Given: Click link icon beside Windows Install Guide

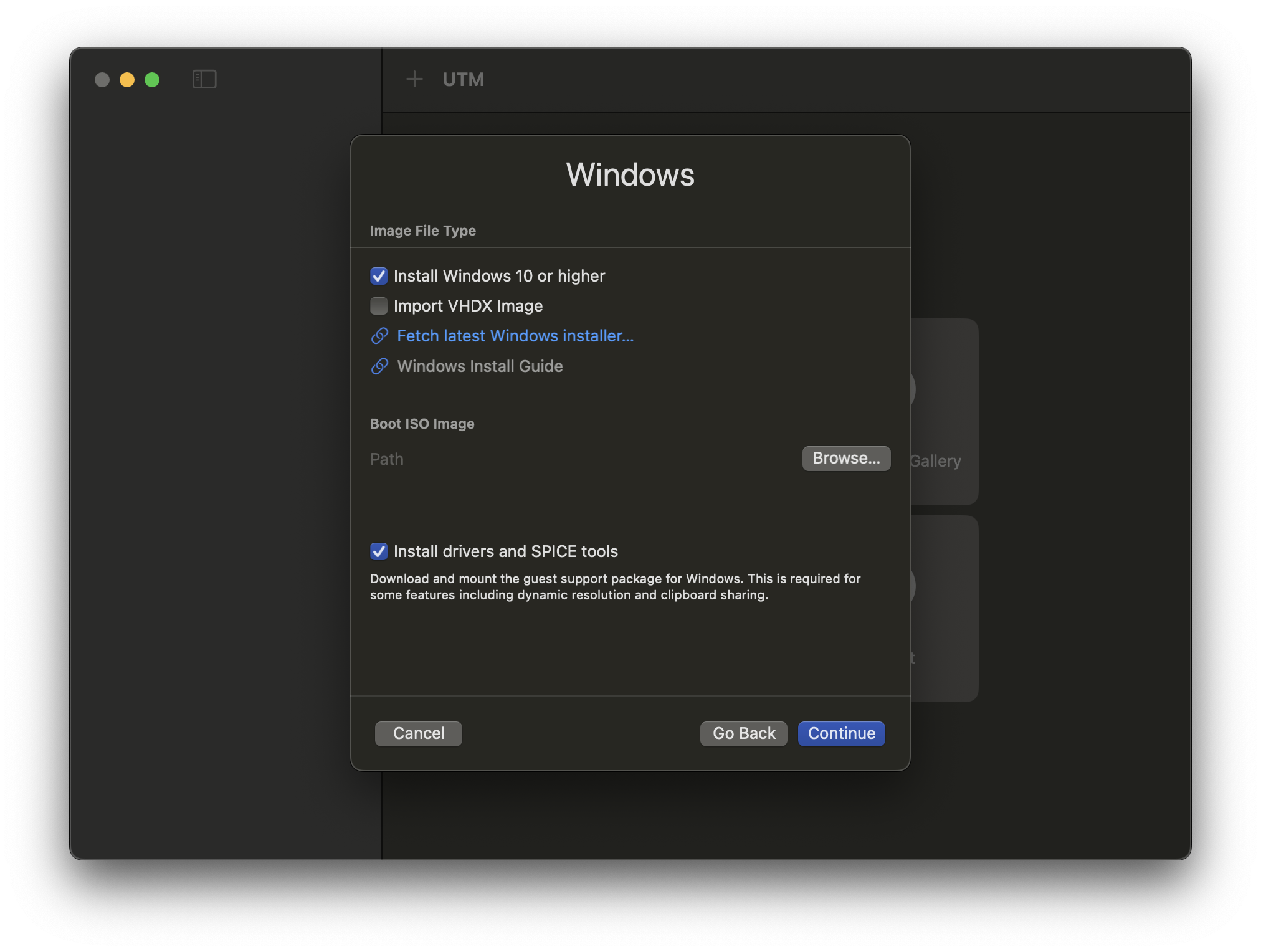Looking at the screenshot, I should 379,366.
